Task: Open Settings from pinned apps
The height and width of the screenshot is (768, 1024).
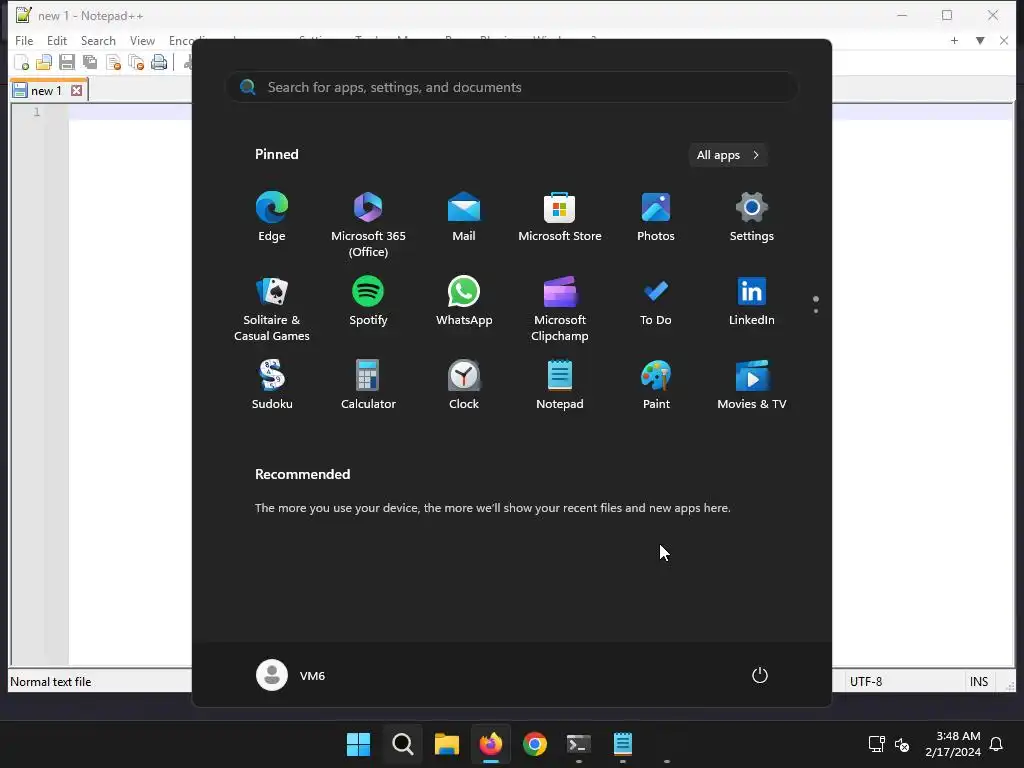Action: pos(752,217)
